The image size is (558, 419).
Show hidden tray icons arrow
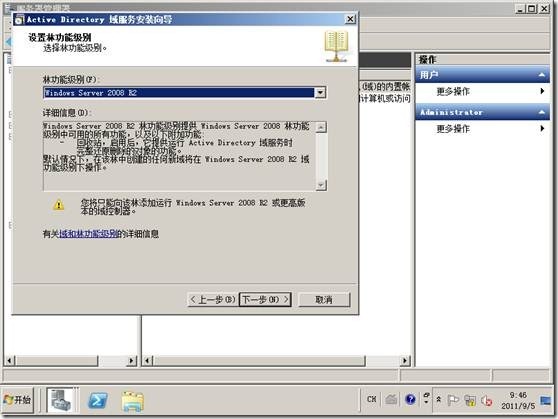pos(439,400)
